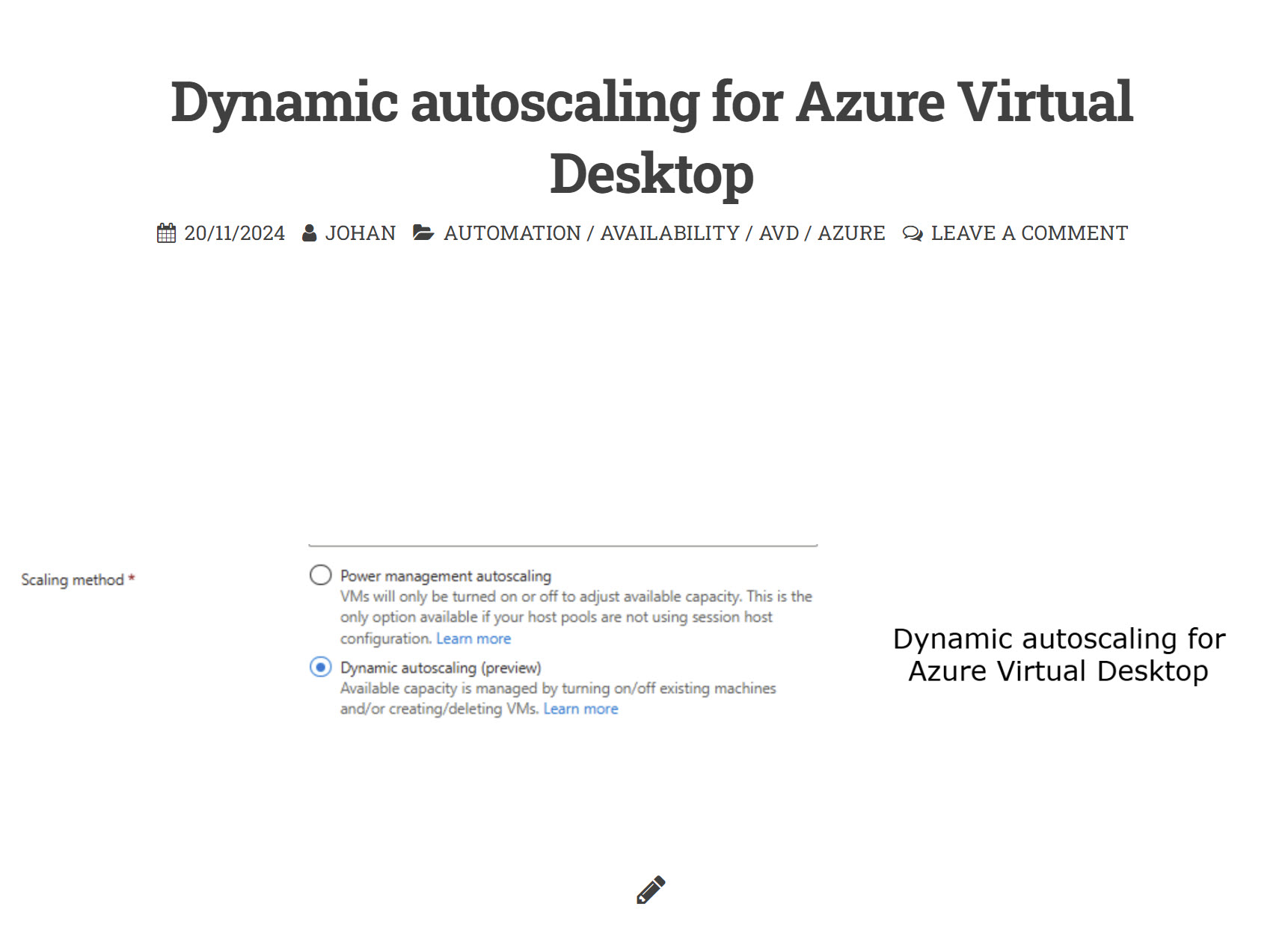Image resolution: width=1288 pixels, height=933 pixels.
Task: Click the calendar icon beside the date
Action: click(166, 233)
